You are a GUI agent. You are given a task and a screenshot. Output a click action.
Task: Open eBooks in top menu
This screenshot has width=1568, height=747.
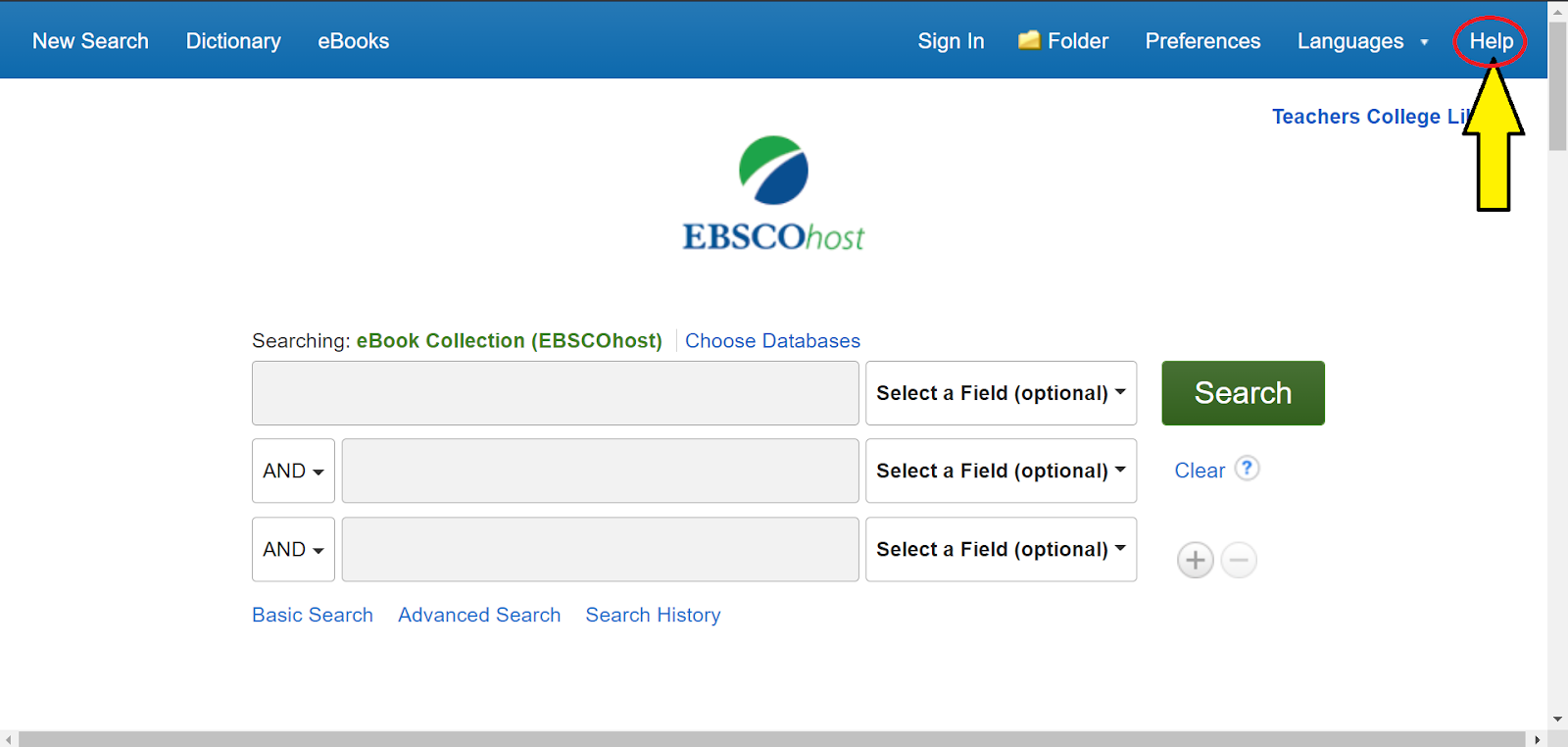[354, 41]
